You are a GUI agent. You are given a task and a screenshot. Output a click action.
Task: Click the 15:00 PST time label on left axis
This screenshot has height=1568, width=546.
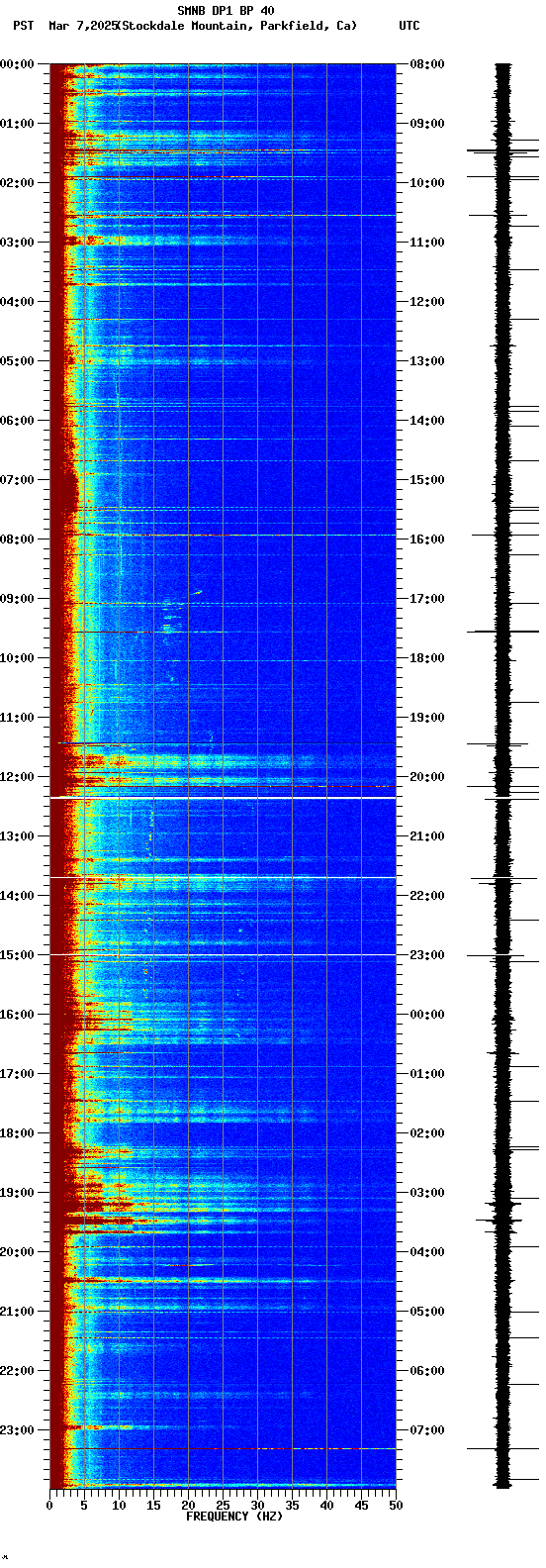tap(16, 955)
